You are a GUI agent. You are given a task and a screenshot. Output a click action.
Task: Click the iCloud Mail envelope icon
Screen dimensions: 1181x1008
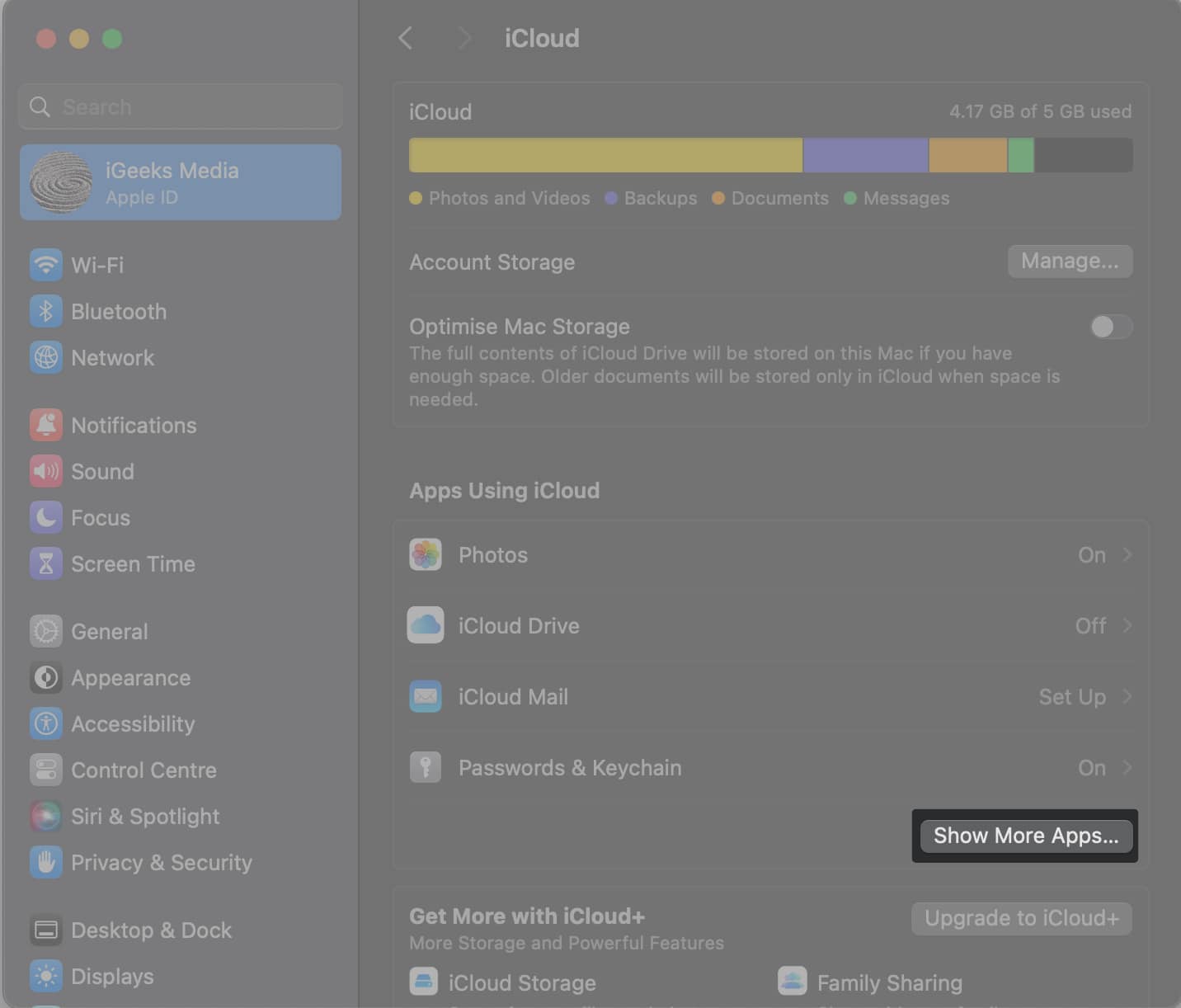[x=426, y=696]
